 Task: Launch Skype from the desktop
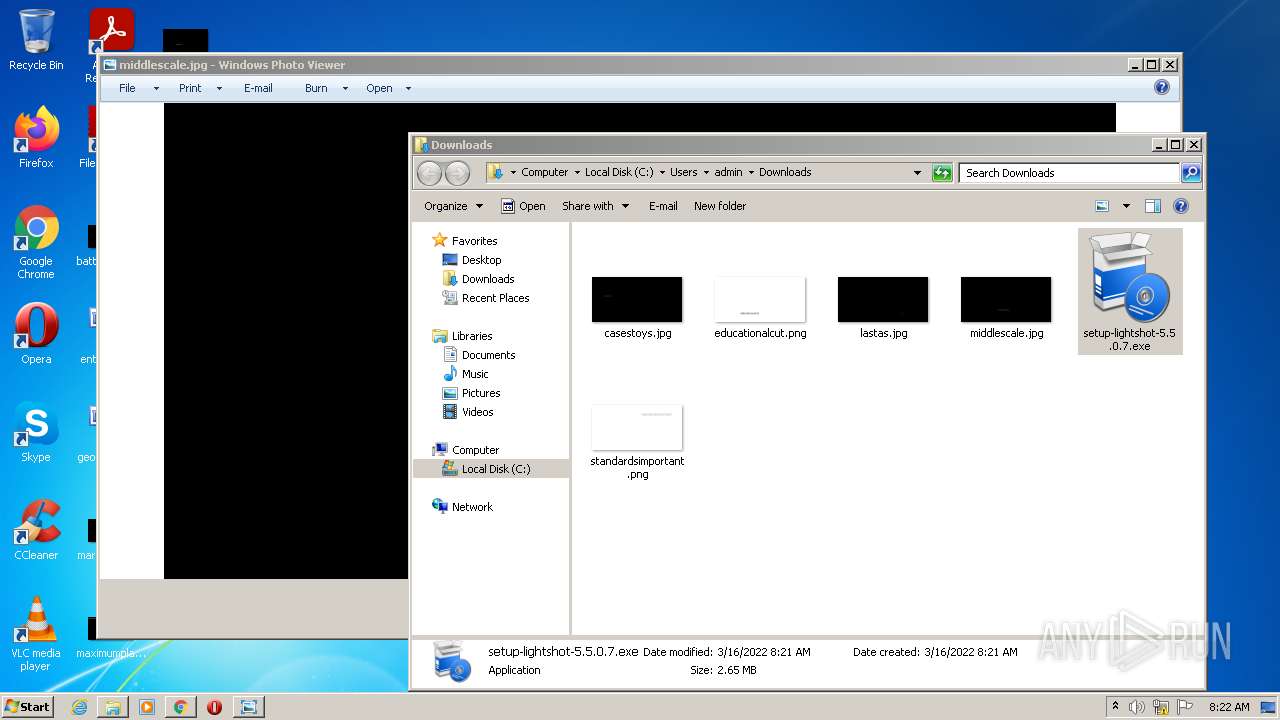pos(36,433)
